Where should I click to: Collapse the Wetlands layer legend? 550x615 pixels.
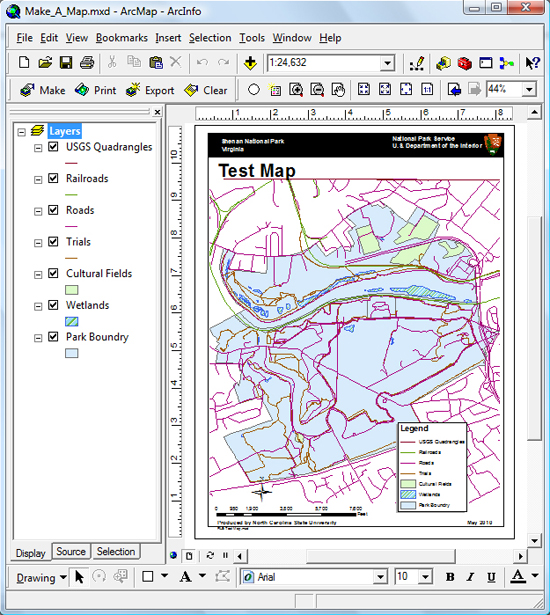38,306
